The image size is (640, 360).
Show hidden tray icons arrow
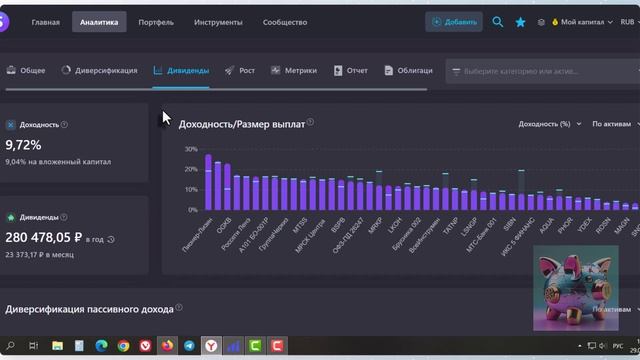click(x=580, y=346)
